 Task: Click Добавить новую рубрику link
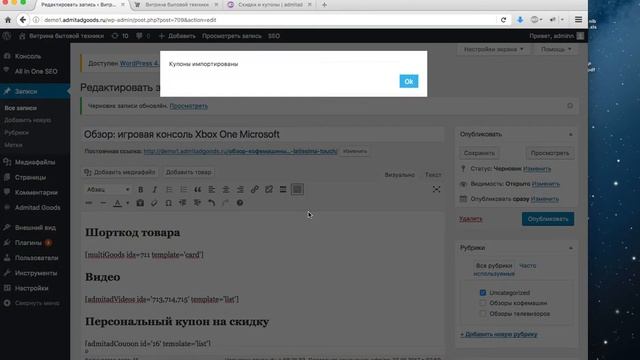(x=499, y=334)
